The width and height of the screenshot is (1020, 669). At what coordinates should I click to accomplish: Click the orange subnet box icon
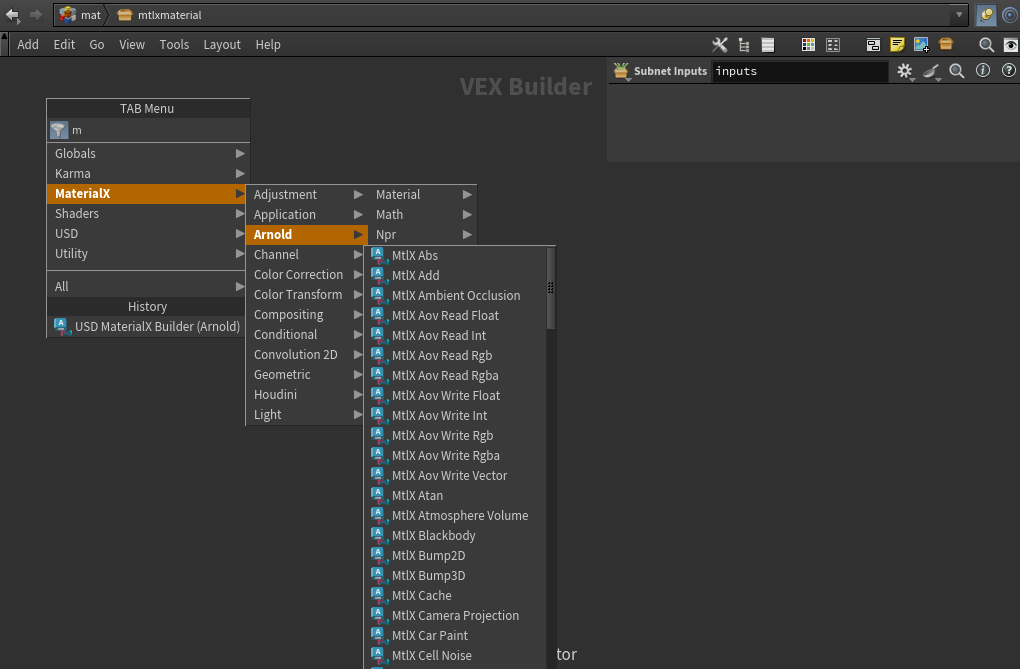pos(946,44)
